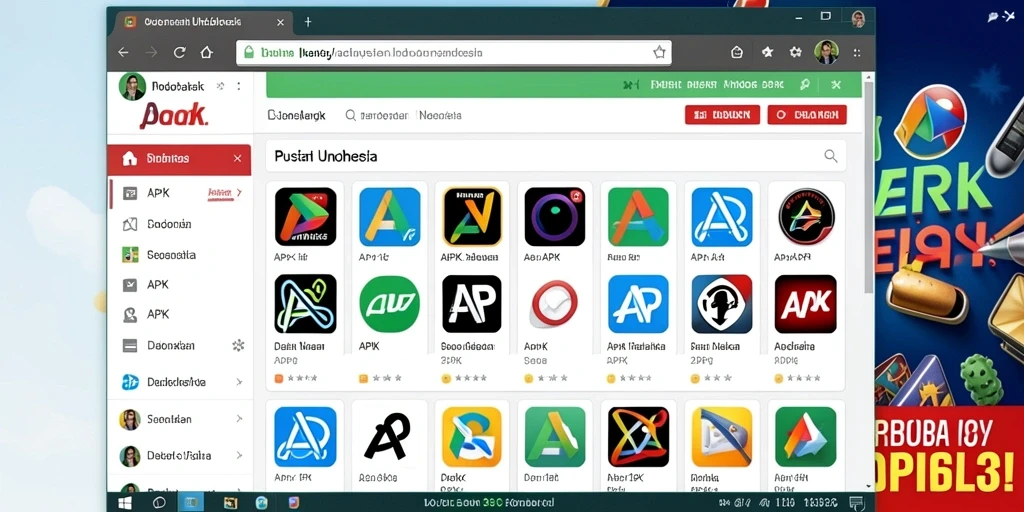Click the Paak logo
This screenshot has width=1024, height=512.
[173, 115]
